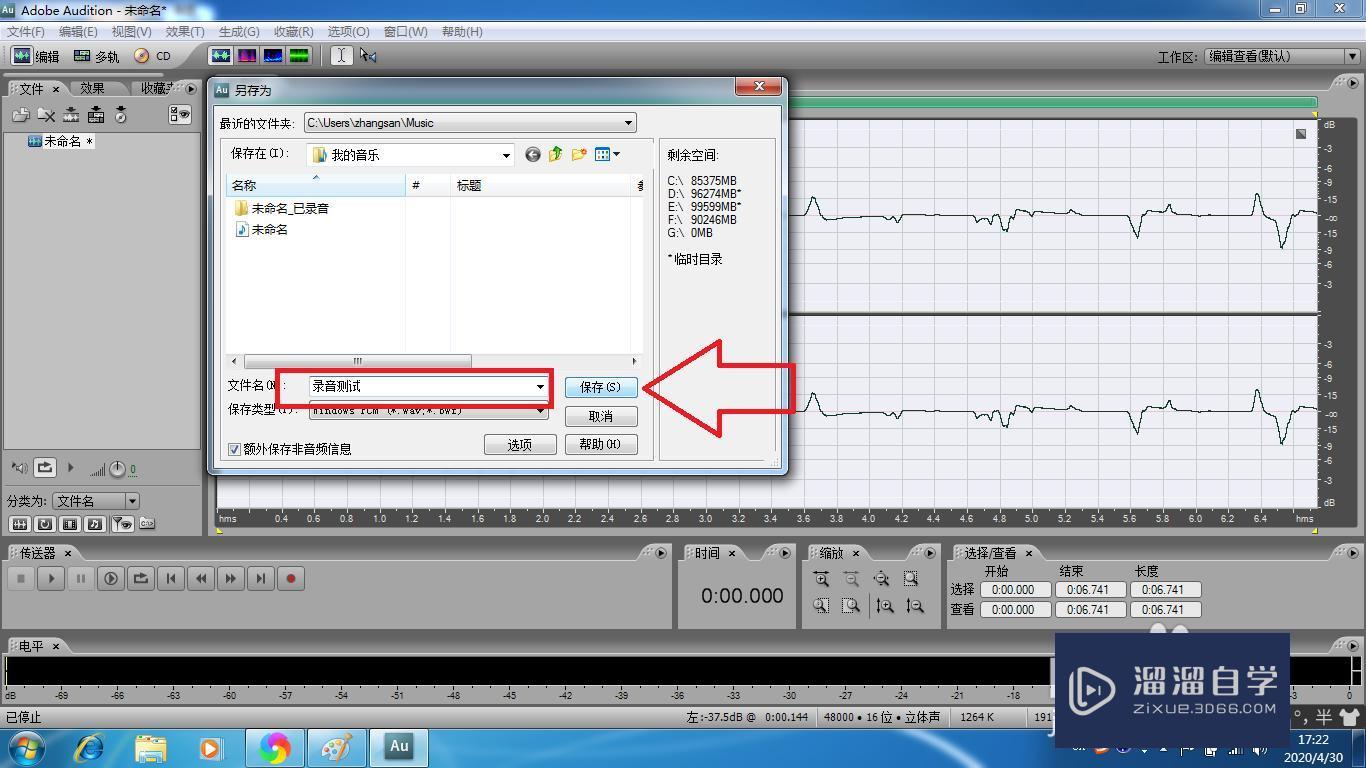1366x768 pixels.
Task: Click the fast forward transport button
Action: (231, 578)
